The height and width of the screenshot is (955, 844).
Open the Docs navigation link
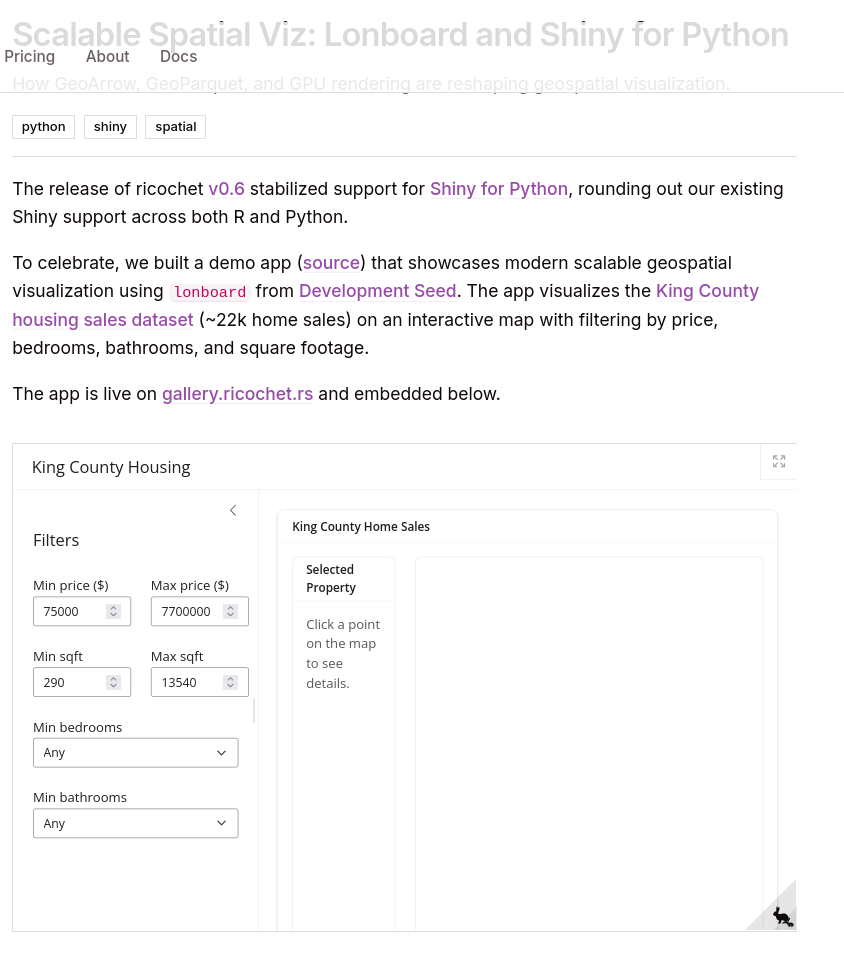click(178, 57)
